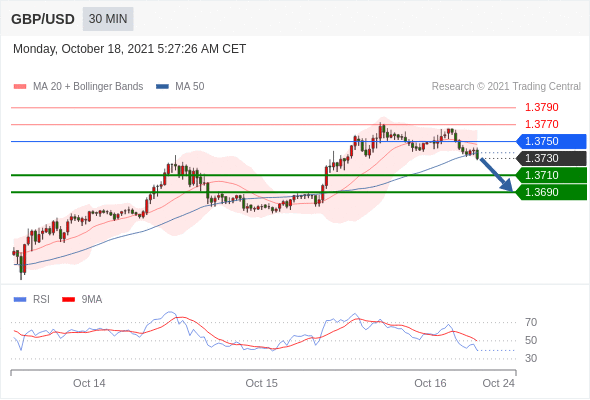Image resolution: width=590 pixels, height=400 pixels.
Task: Click the 1.3770 red resistance label
Action: click(541, 124)
